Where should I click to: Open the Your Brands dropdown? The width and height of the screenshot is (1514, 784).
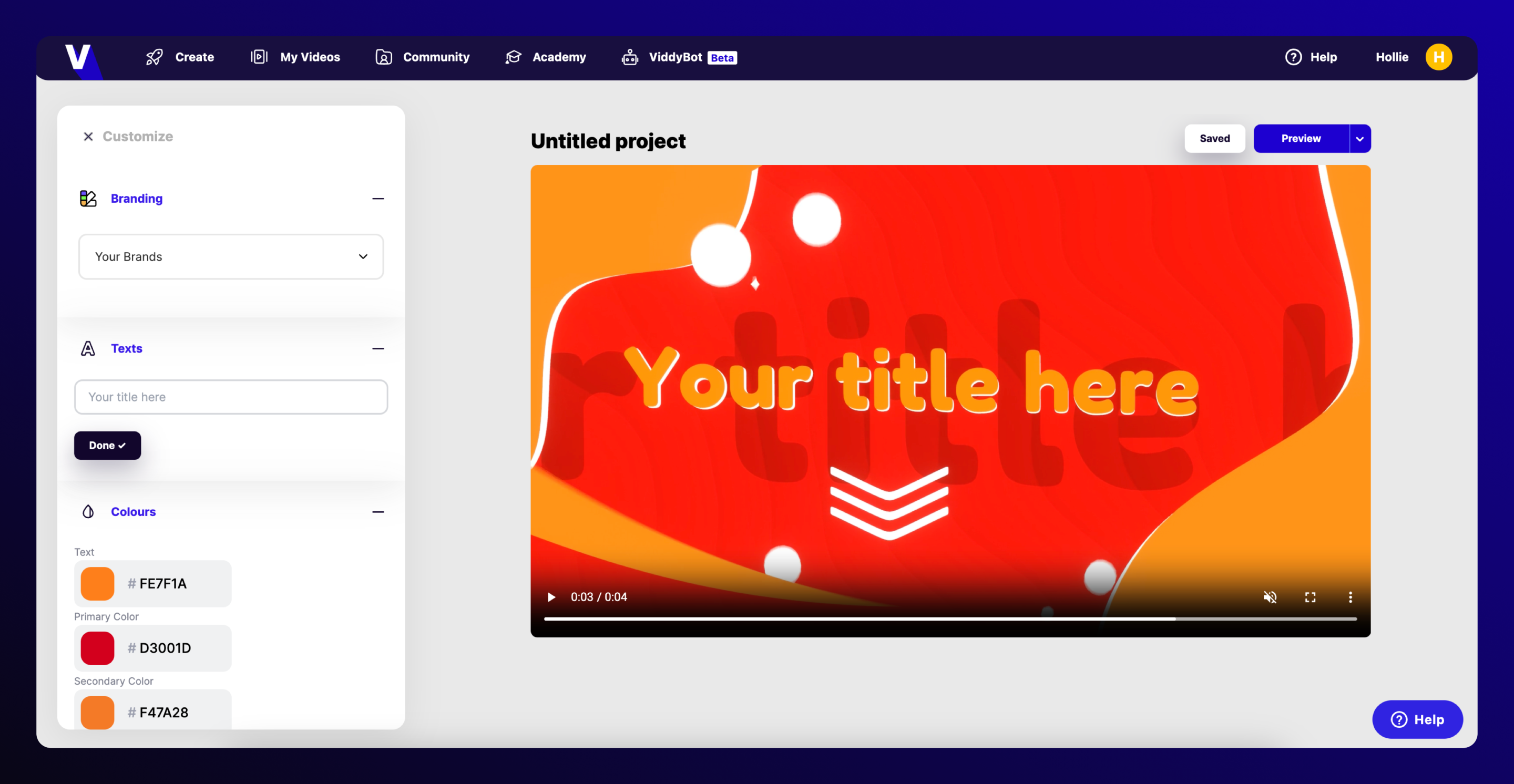(x=231, y=256)
